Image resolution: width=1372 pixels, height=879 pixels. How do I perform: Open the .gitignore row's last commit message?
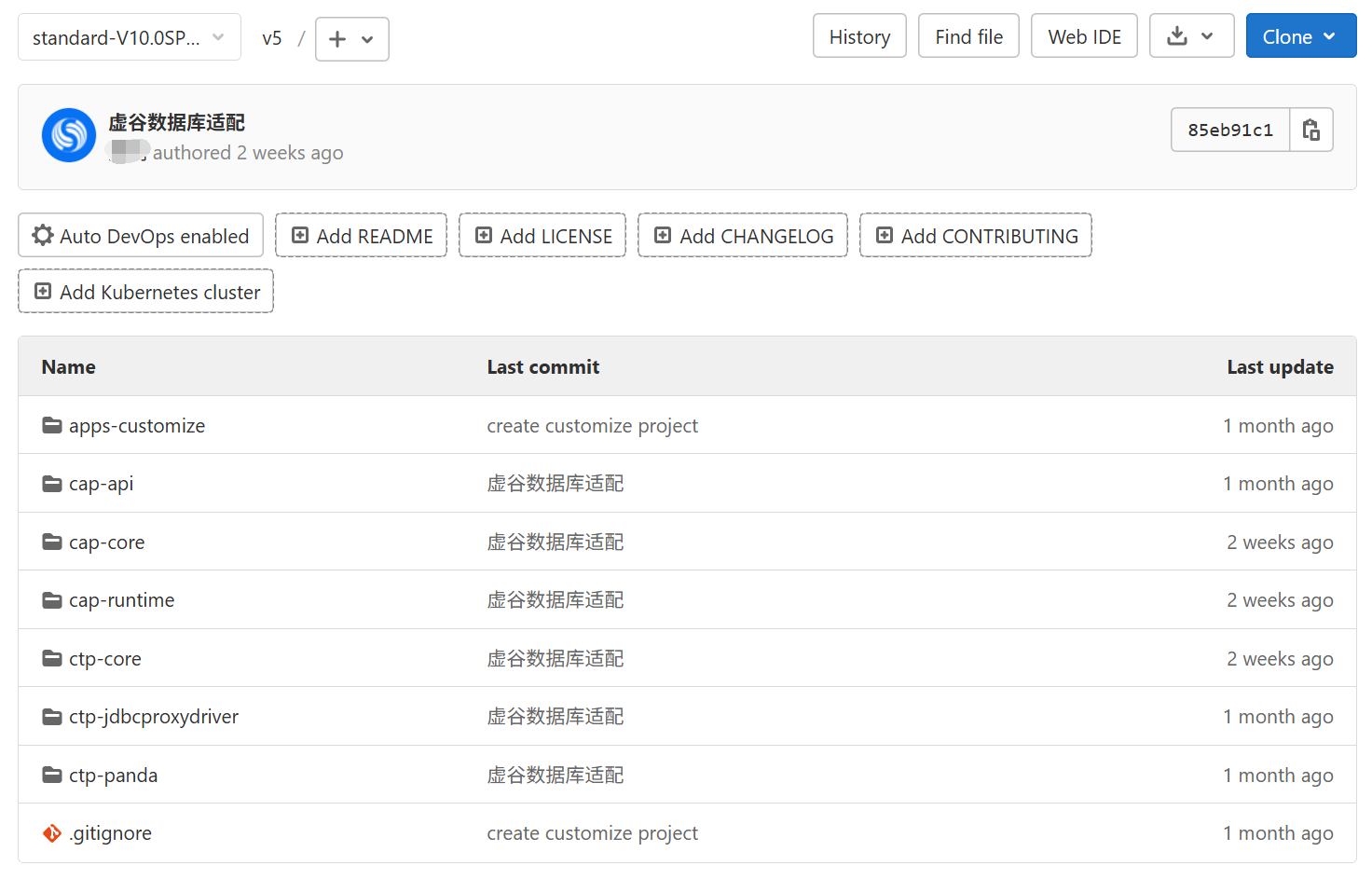click(592, 833)
